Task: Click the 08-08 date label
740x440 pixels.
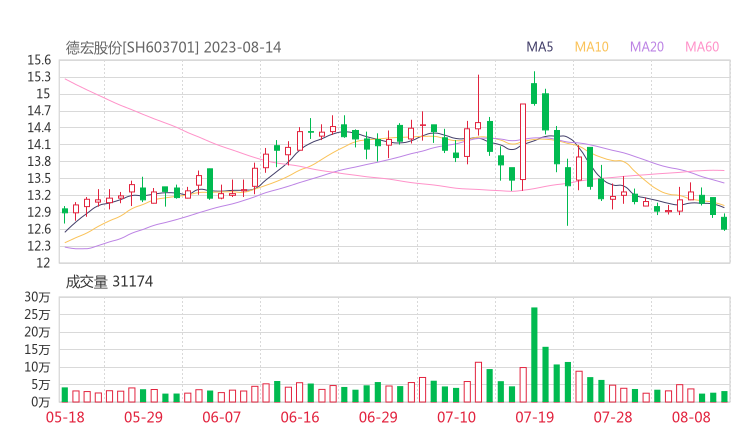Action: coord(691,417)
